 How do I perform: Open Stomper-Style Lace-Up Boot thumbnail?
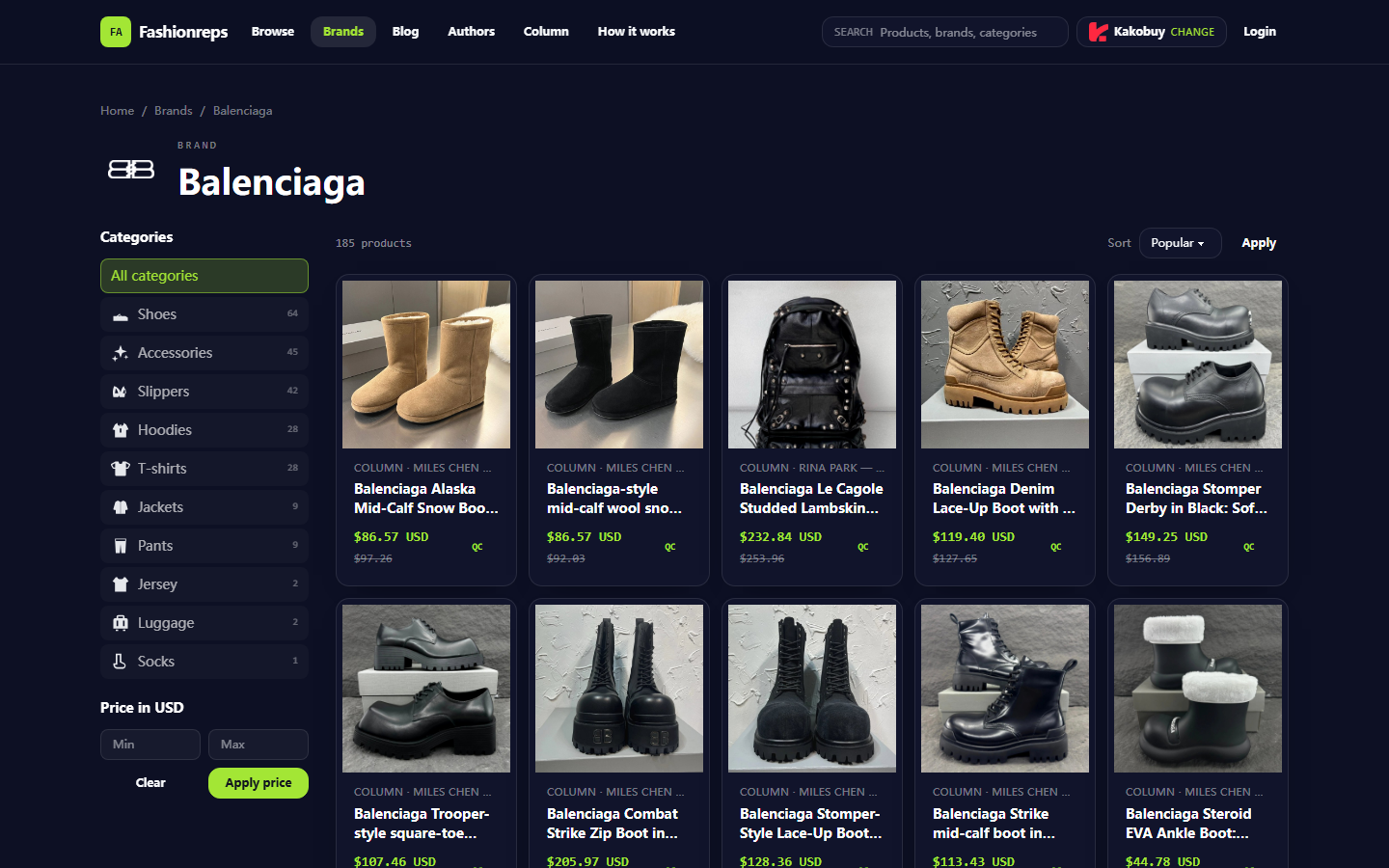click(x=812, y=689)
